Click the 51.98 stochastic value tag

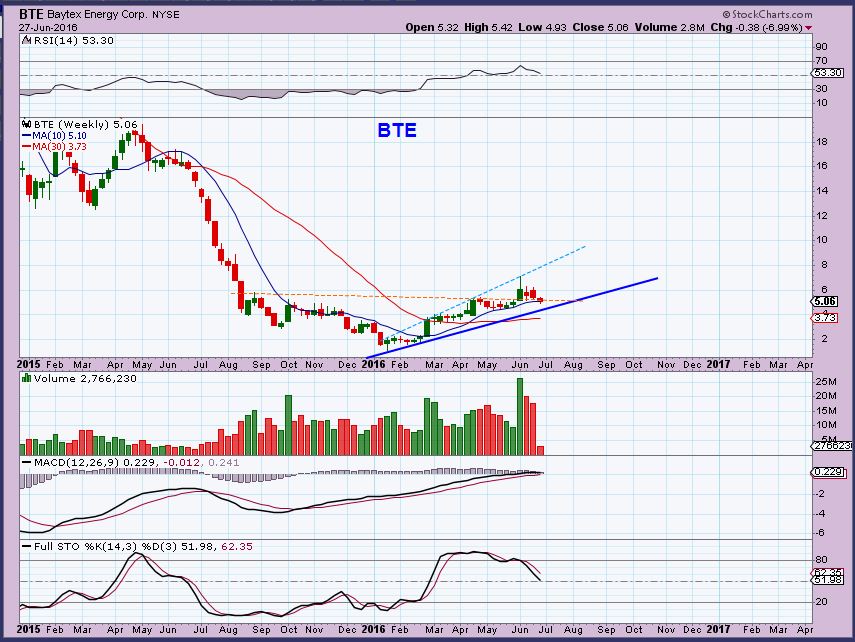[828, 580]
